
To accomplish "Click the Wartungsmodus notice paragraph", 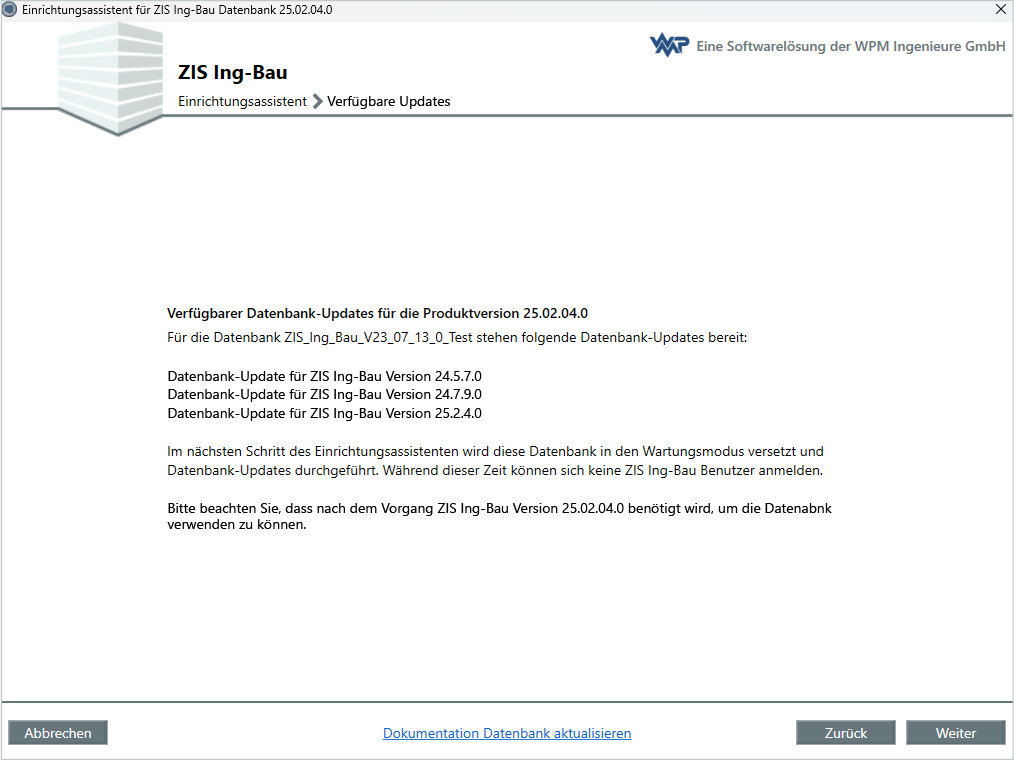I will [495, 461].
